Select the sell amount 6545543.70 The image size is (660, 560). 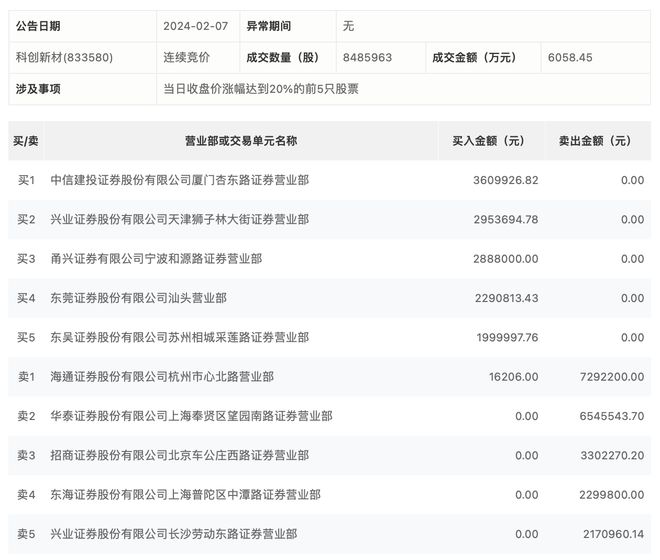(x=612, y=416)
